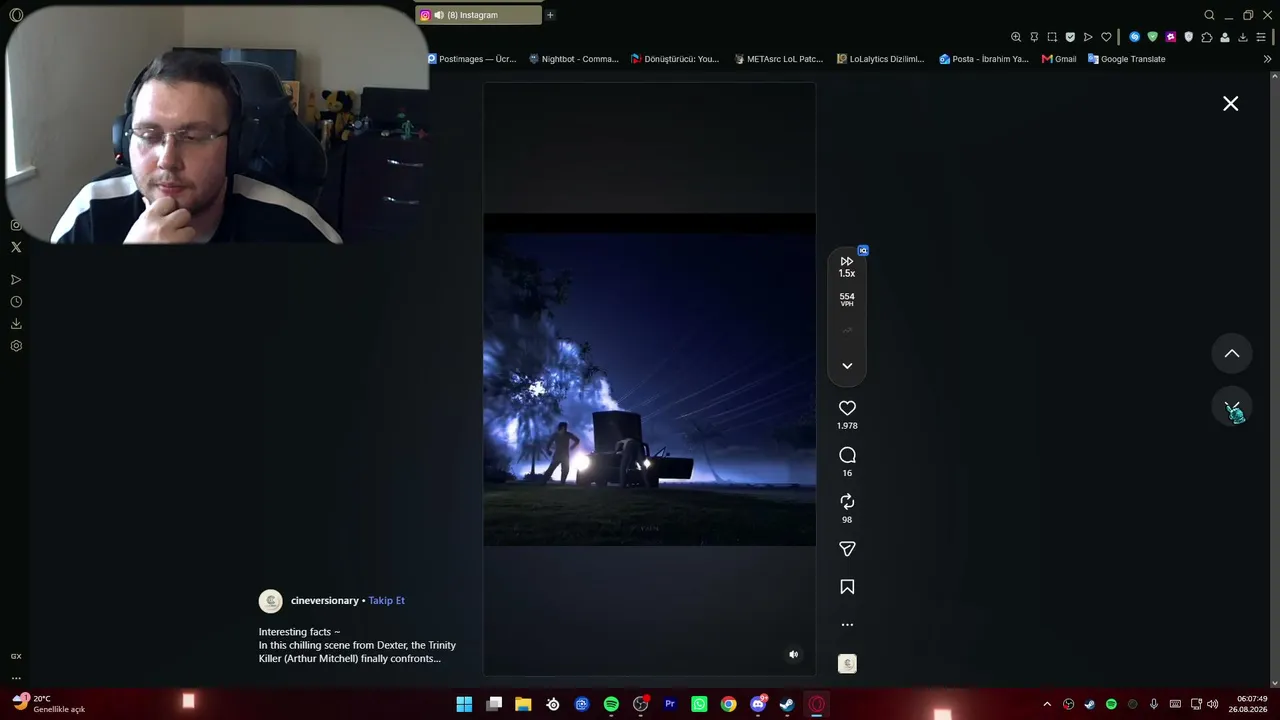
Task: Open the reel's audio thumbnail
Action: (x=847, y=664)
